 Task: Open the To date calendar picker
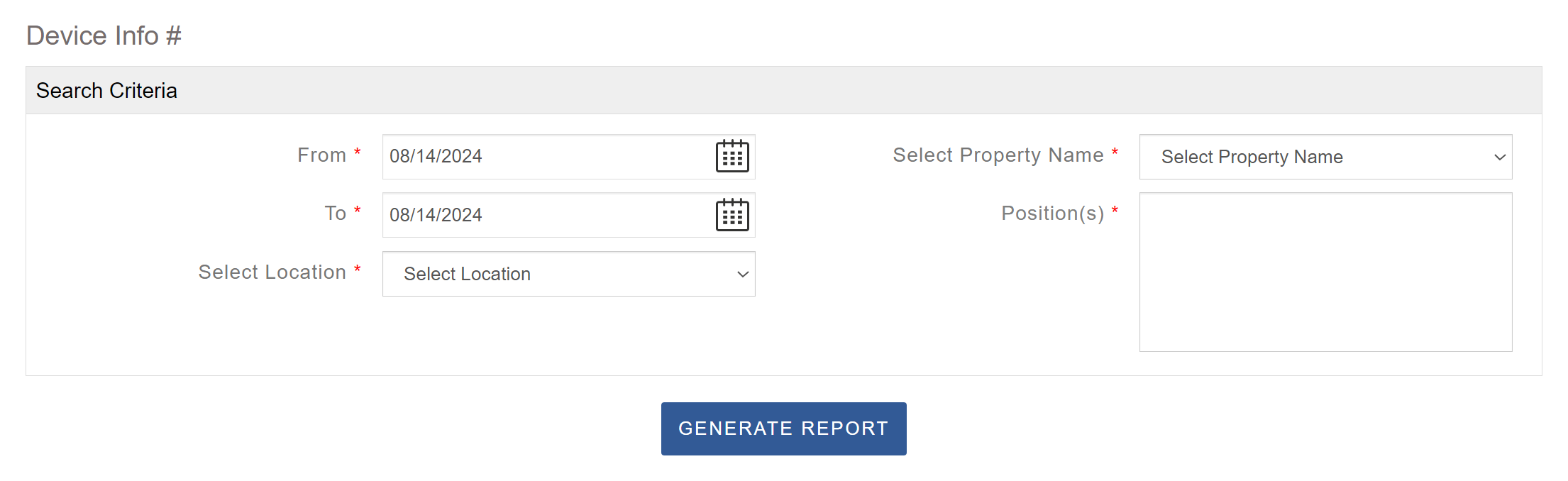click(732, 215)
